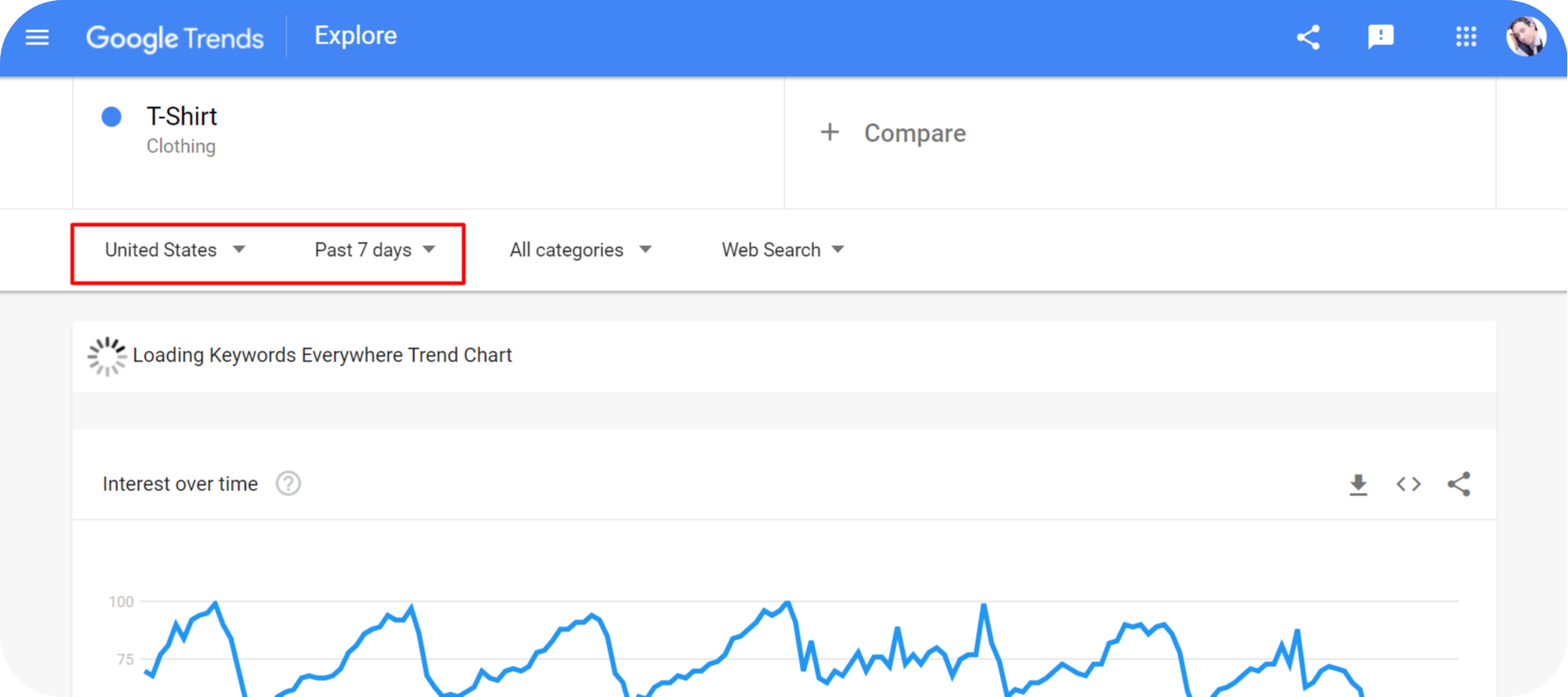Click the blue topic dot beside T-Shirt
This screenshot has width=1568, height=697.
[110, 116]
